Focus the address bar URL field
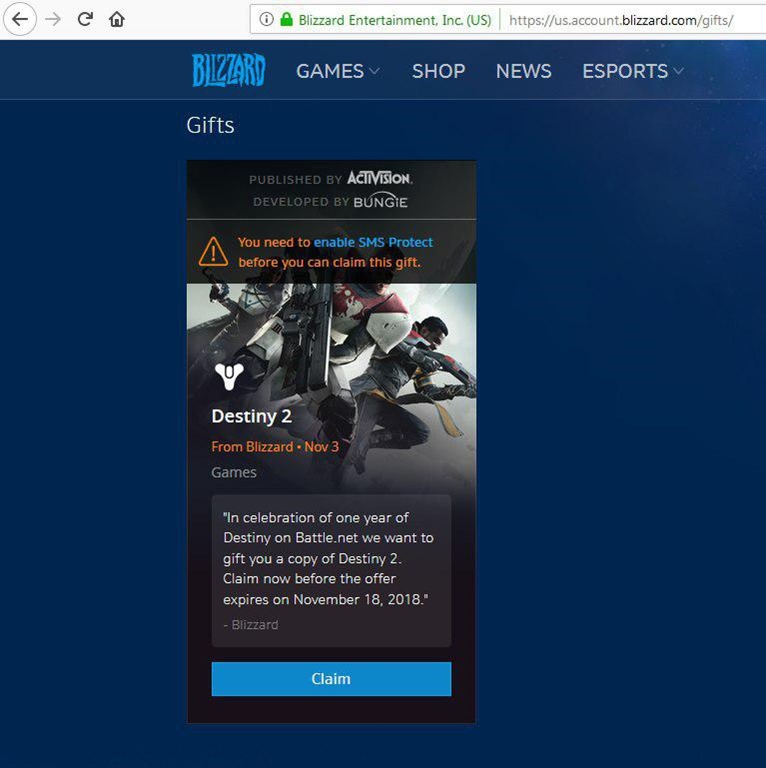Viewport: 766px width, 768px height. pos(620,19)
